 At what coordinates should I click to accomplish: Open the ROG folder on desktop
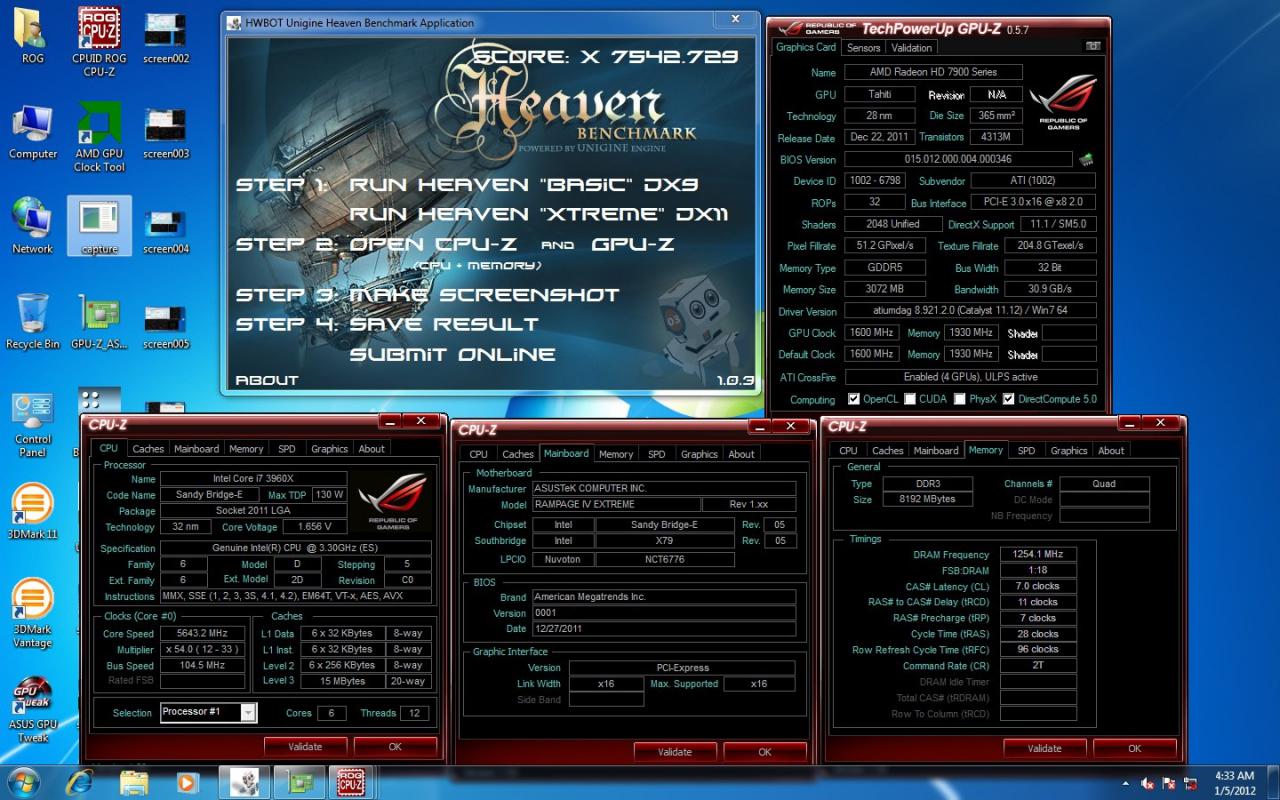(x=33, y=36)
